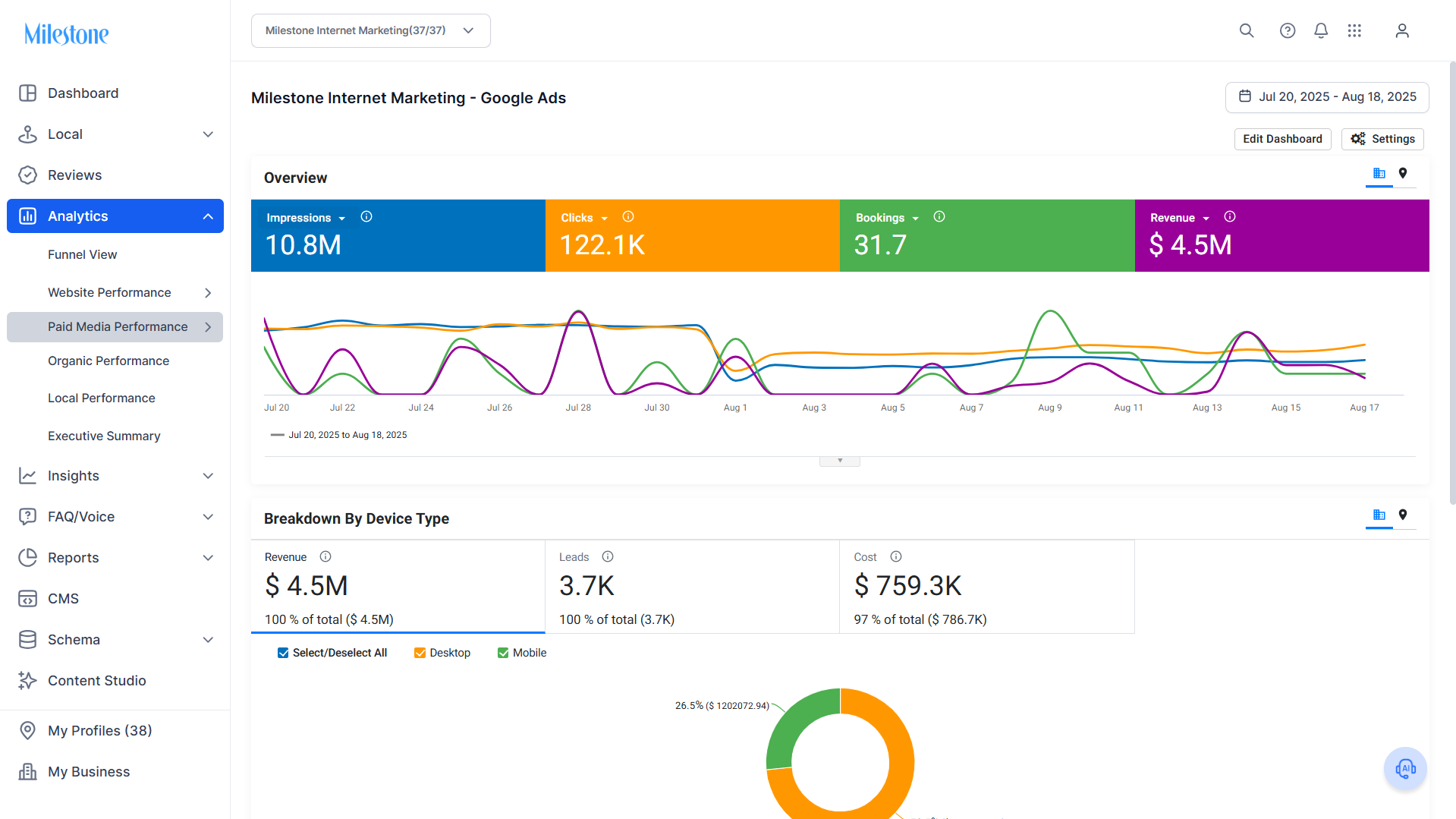Open the Clicks metric dropdown
This screenshot has width=1456, height=819.
(605, 219)
